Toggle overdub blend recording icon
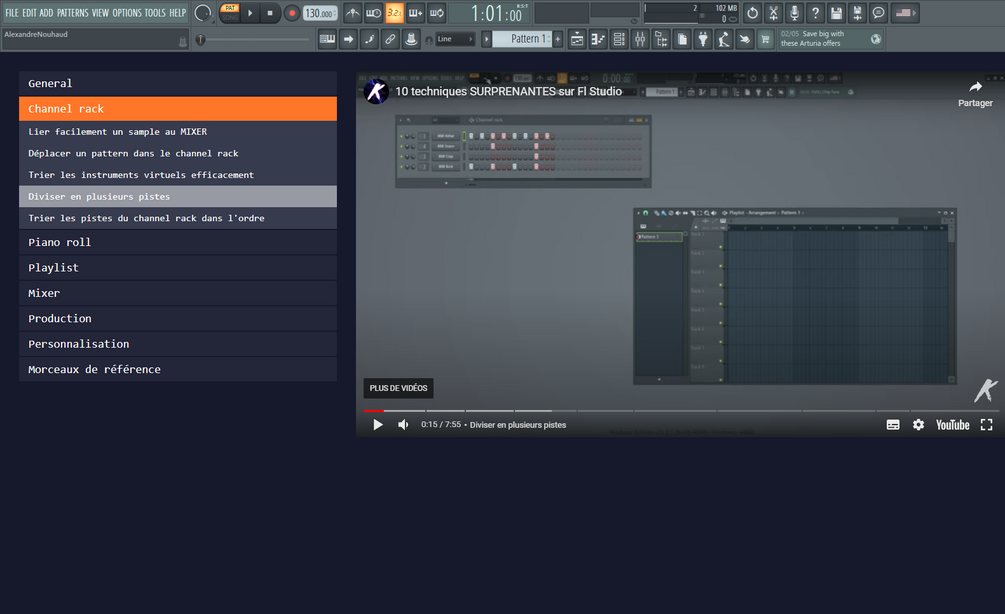Viewport: 1005px width, 614px height. click(x=415, y=13)
